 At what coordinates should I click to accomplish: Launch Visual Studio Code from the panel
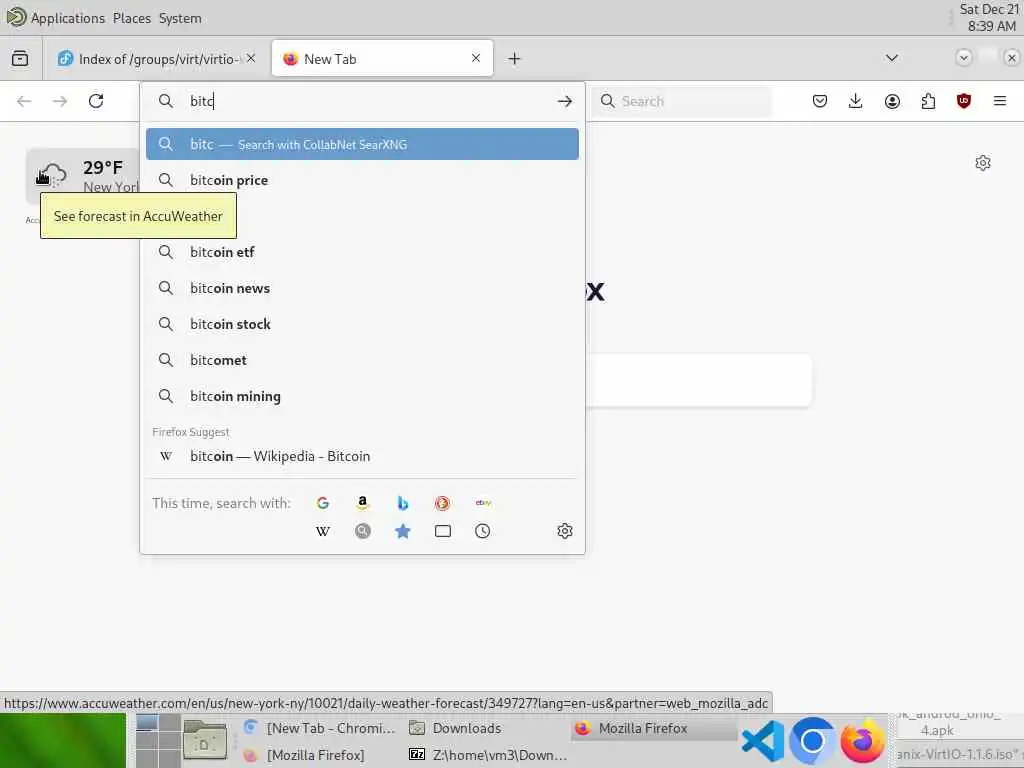tap(763, 741)
